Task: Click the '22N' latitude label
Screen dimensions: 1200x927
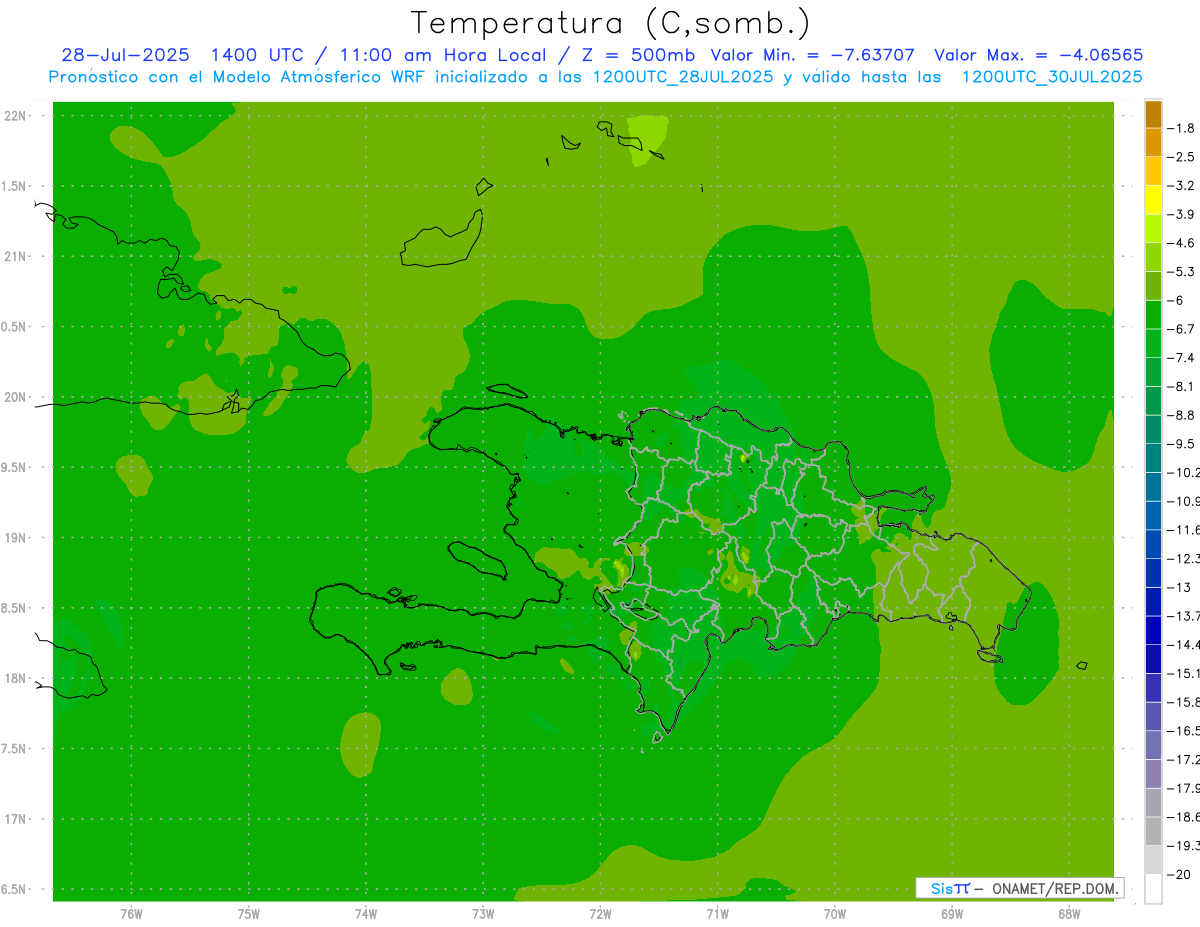Action: (15, 116)
